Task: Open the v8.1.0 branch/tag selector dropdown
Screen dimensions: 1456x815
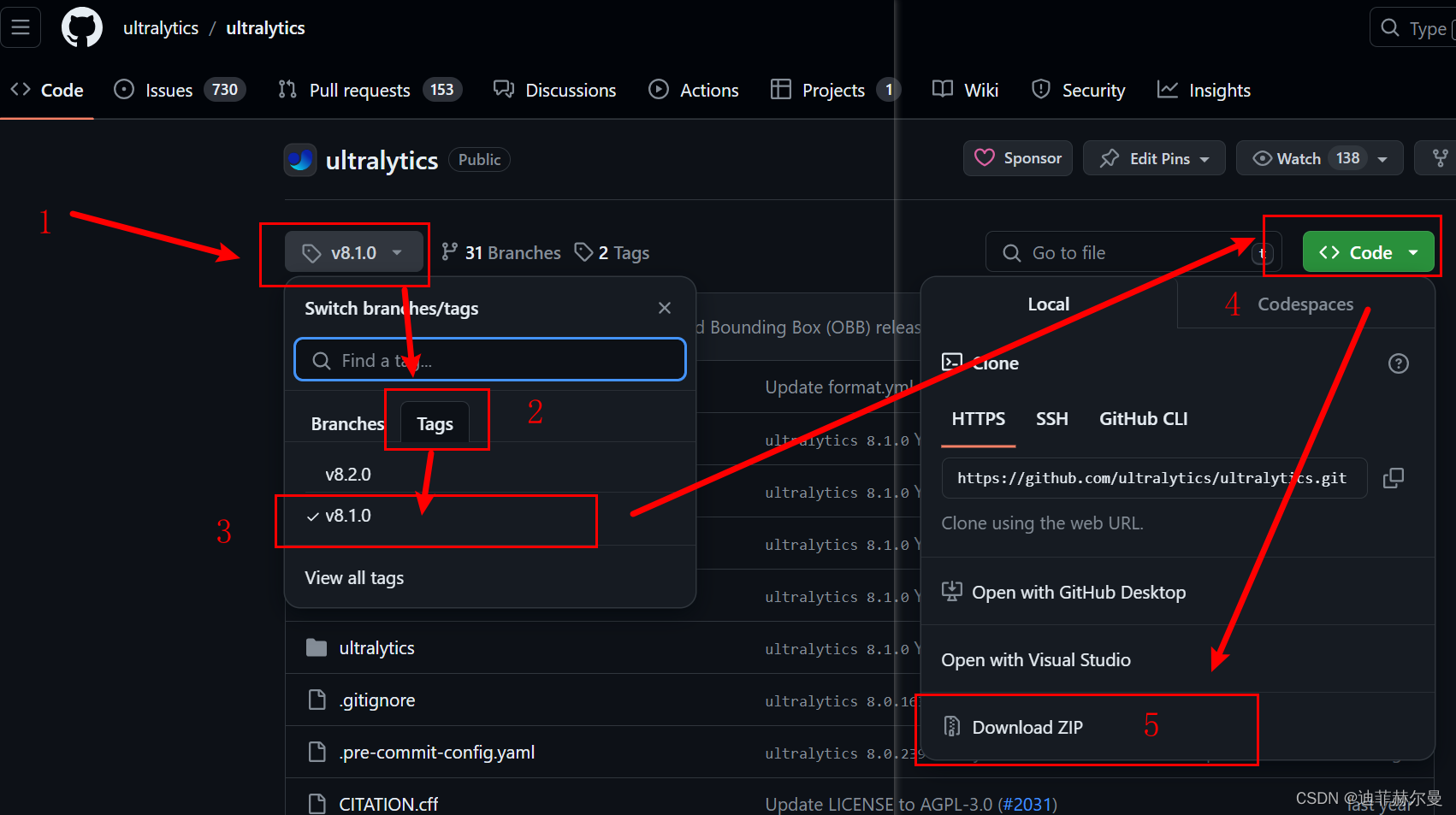Action: 354,252
